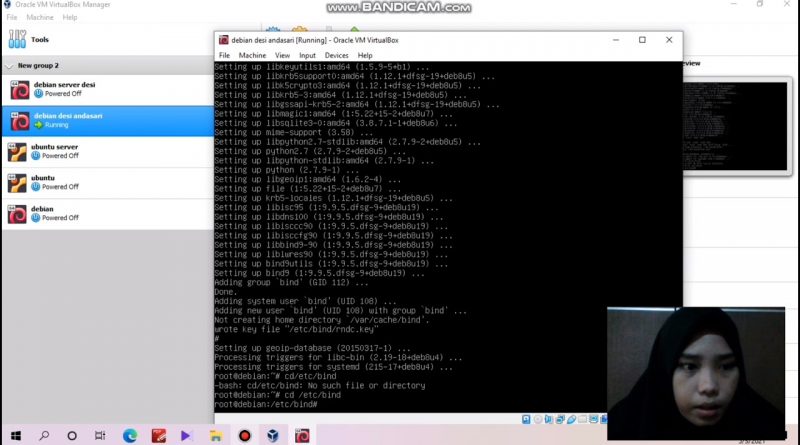Select the ubuntu server machine
This screenshot has height=445, width=800.
[x=108, y=152]
